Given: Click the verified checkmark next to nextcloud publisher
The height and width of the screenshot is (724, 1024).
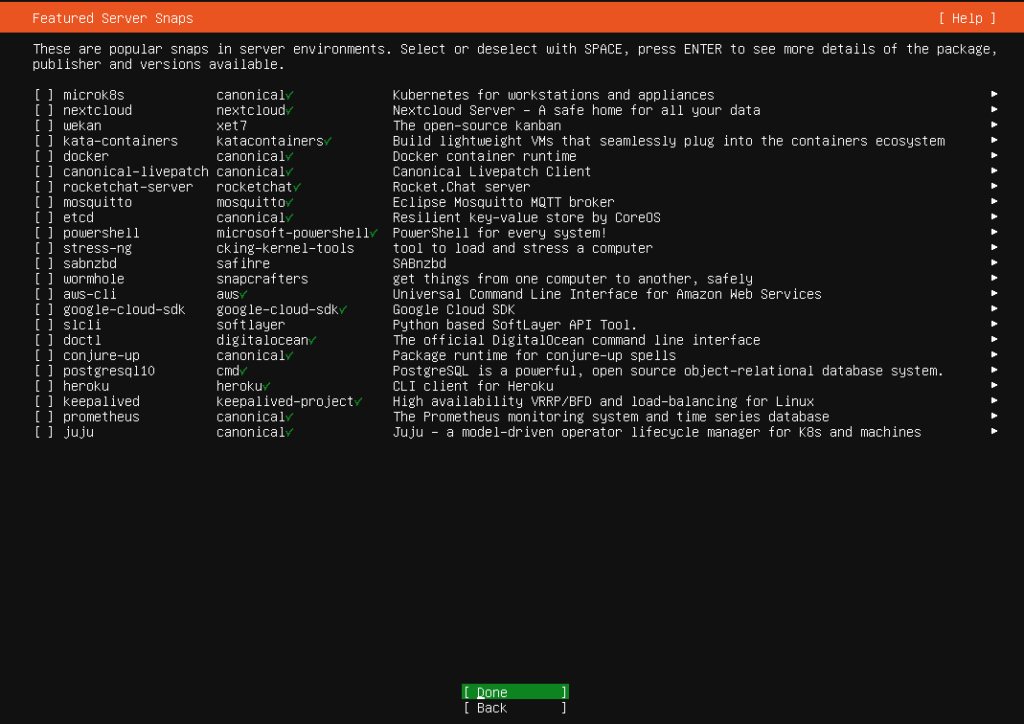Looking at the screenshot, I should tap(289, 111).
